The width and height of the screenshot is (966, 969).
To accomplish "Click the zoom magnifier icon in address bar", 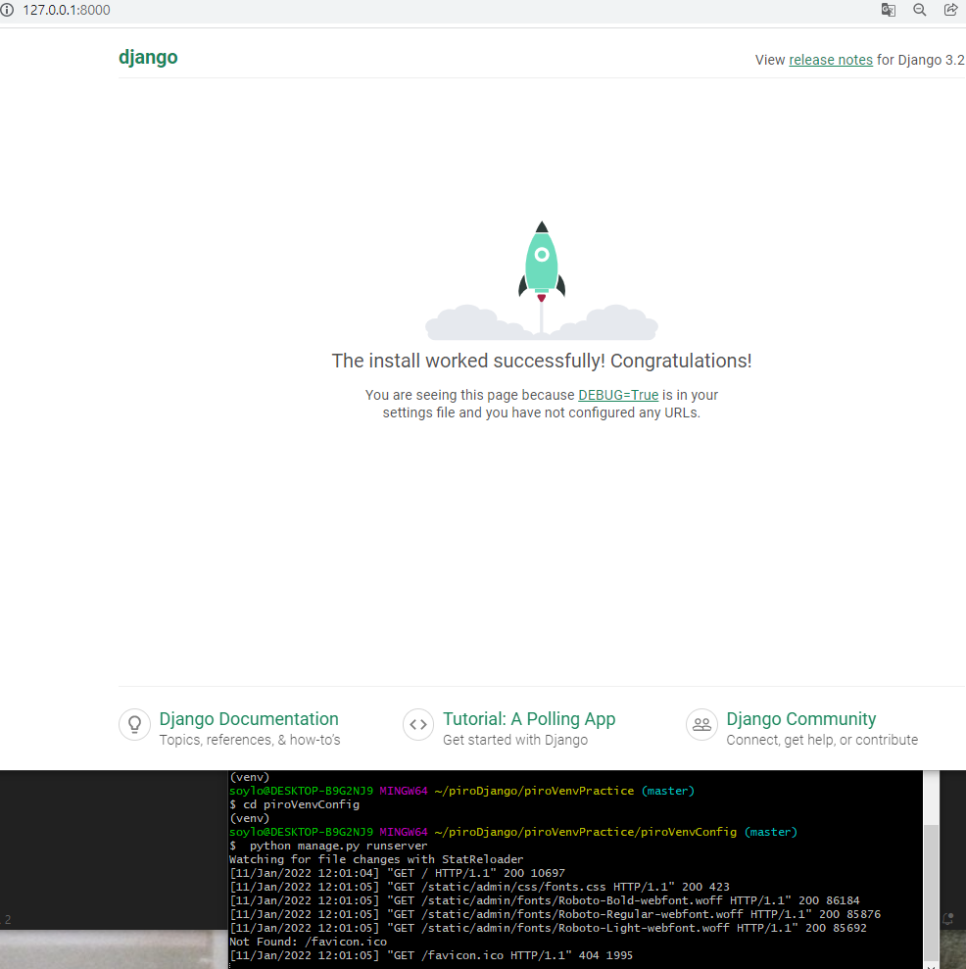I will (x=920, y=10).
